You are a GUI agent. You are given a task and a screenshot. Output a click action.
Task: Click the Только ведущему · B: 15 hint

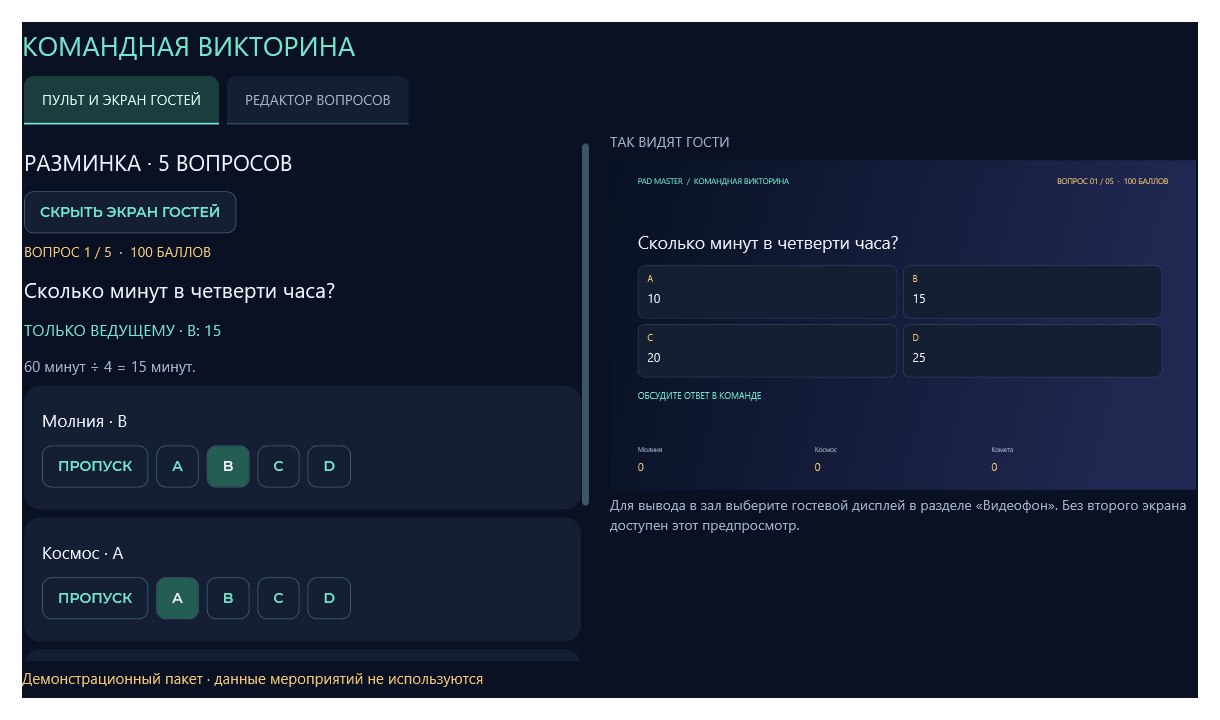[122, 330]
